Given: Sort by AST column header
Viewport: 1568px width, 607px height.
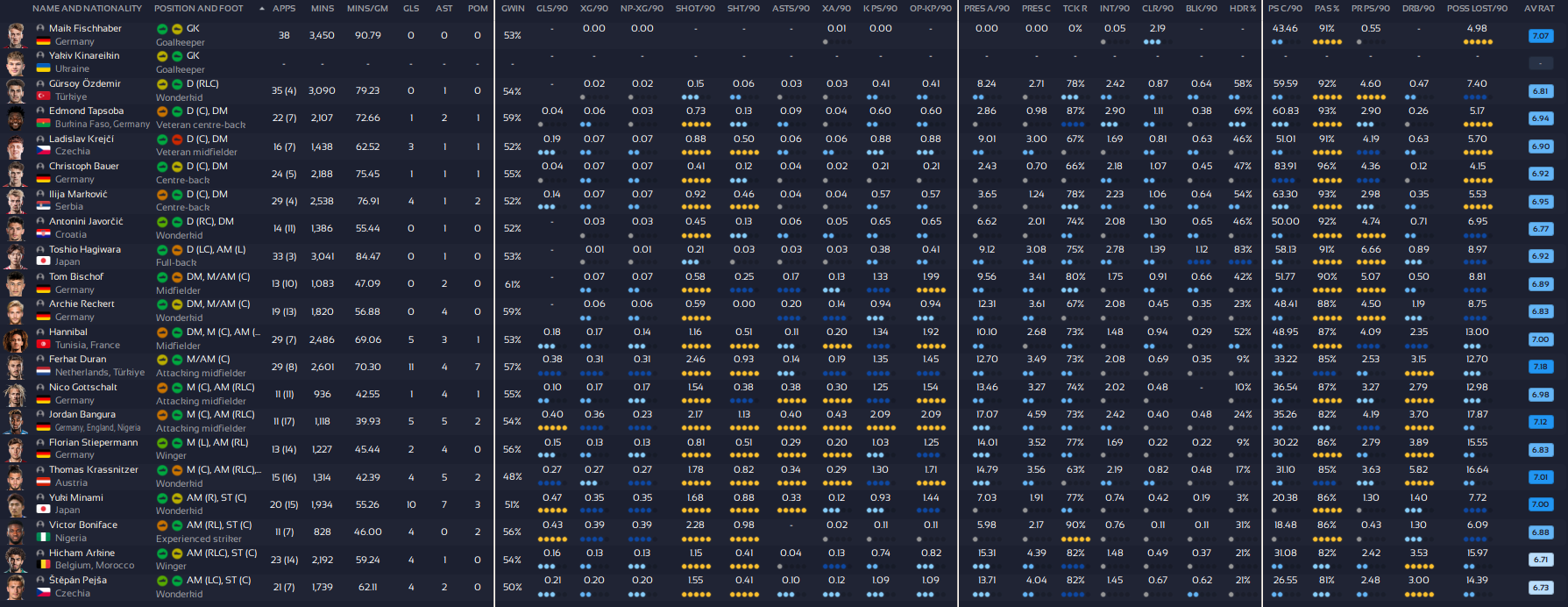Looking at the screenshot, I should (444, 9).
